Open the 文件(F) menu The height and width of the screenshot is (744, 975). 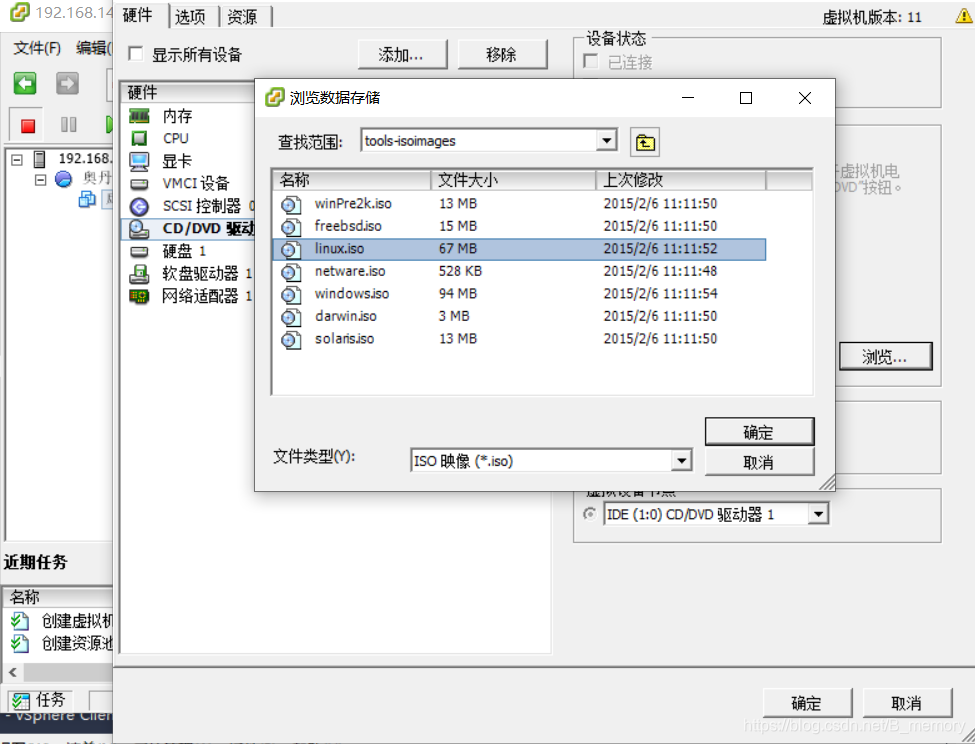(36, 47)
